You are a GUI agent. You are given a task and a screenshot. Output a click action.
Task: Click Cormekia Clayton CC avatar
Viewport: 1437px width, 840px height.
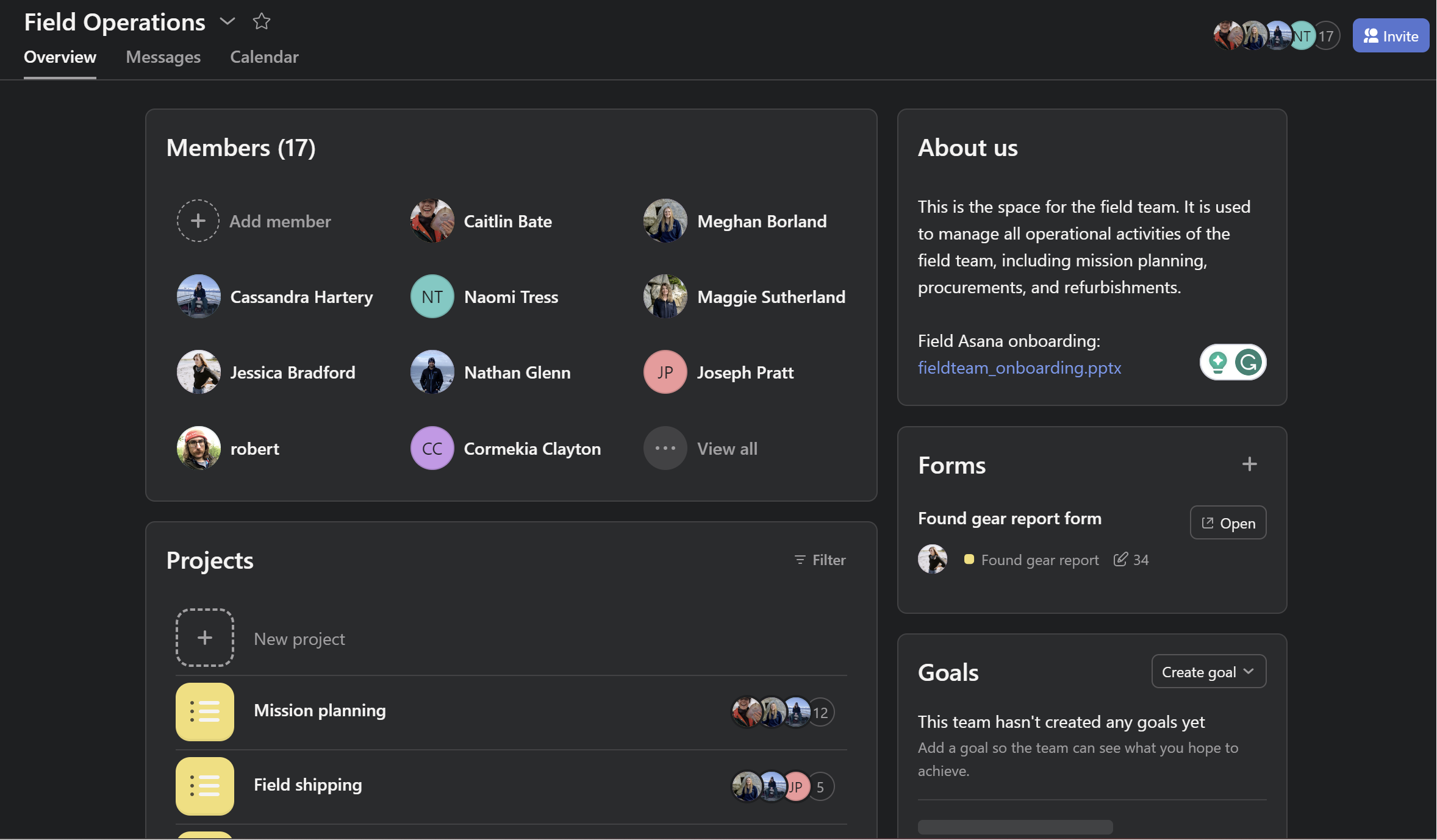(432, 448)
